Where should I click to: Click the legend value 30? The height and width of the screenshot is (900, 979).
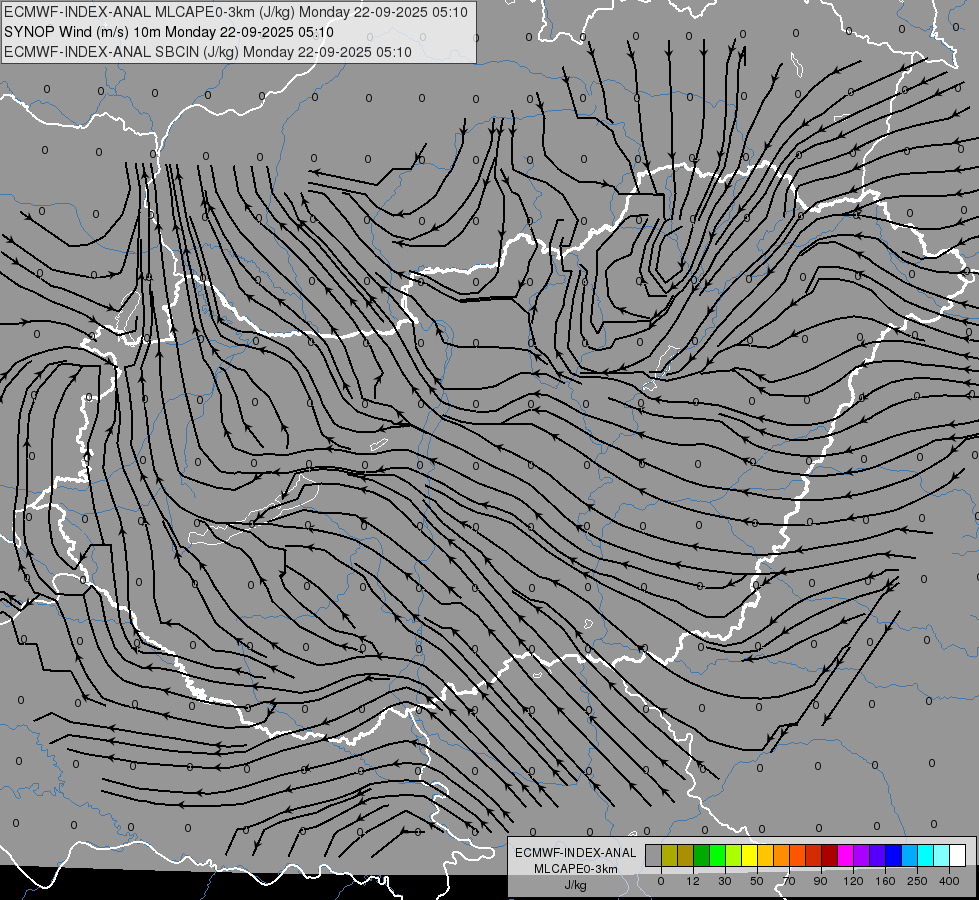pyautogui.click(x=725, y=881)
